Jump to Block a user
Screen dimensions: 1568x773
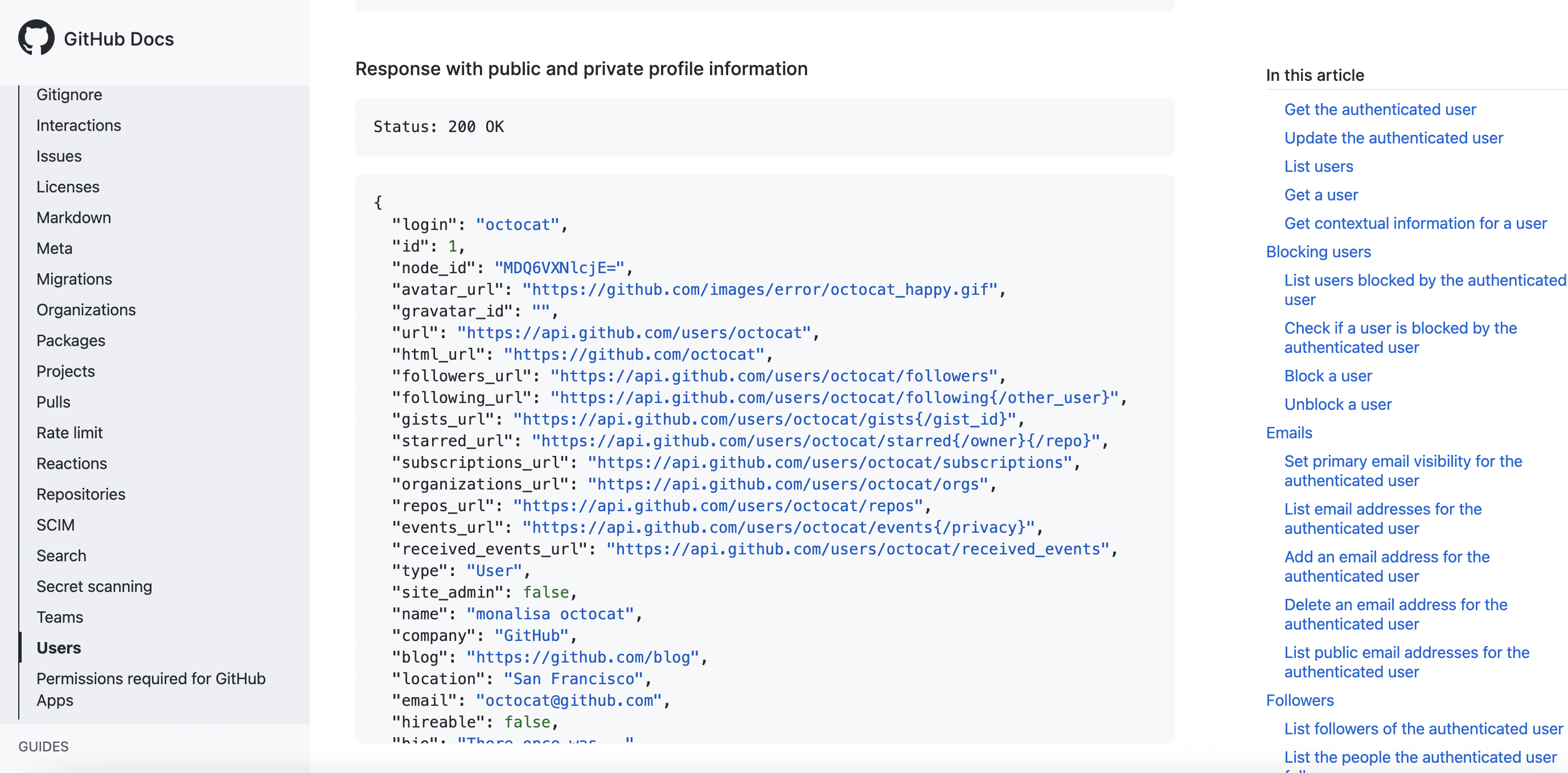tap(1328, 376)
